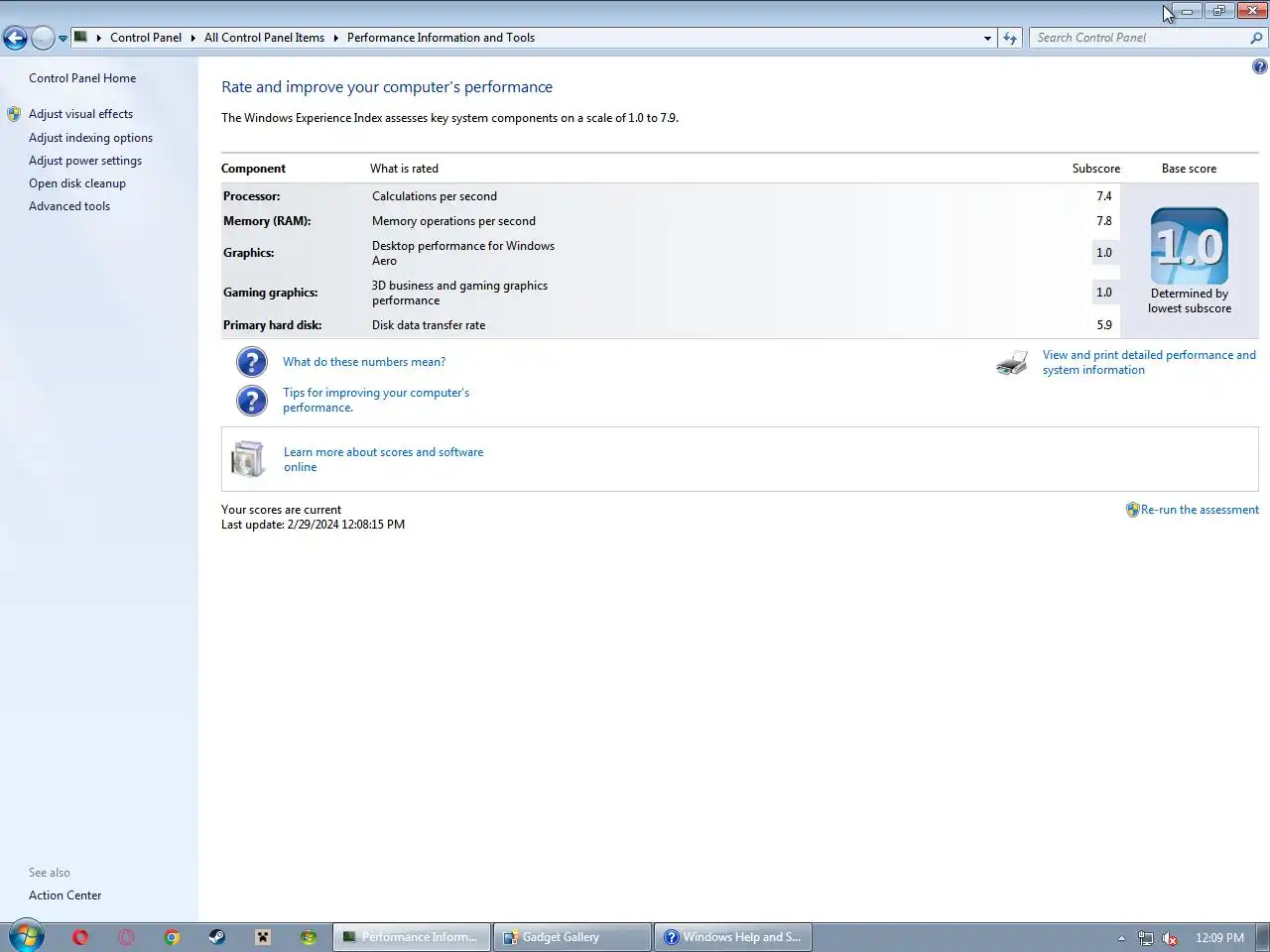1270x952 pixels.
Task: Switch to Windows Help and Support taskbar window
Action: [x=733, y=937]
